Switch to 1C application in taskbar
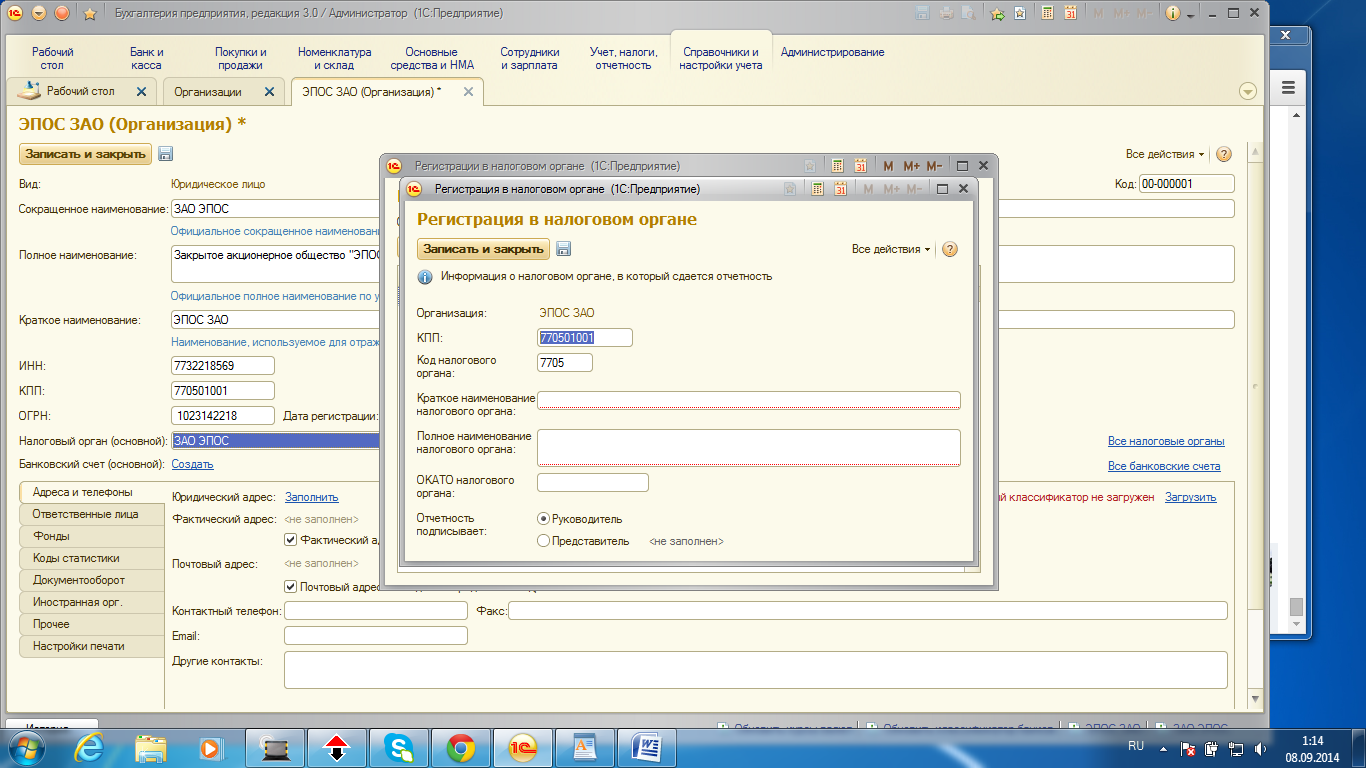This screenshot has height=768, width=1366. 523,747
